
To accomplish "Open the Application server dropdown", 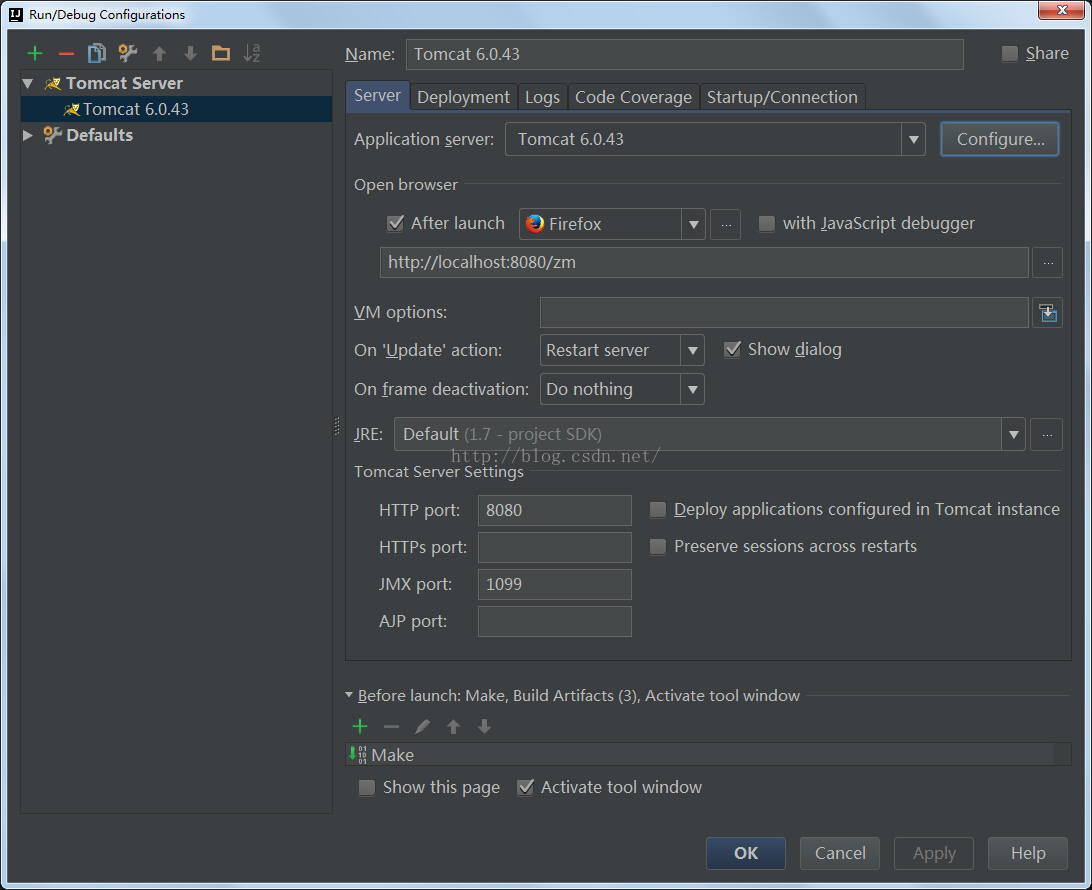I will point(913,139).
